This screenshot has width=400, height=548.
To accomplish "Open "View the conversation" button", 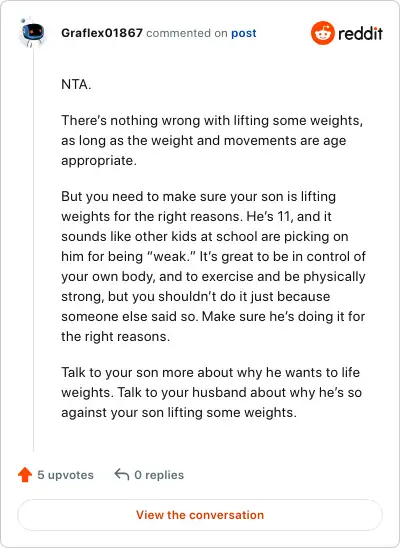I will tap(200, 515).
